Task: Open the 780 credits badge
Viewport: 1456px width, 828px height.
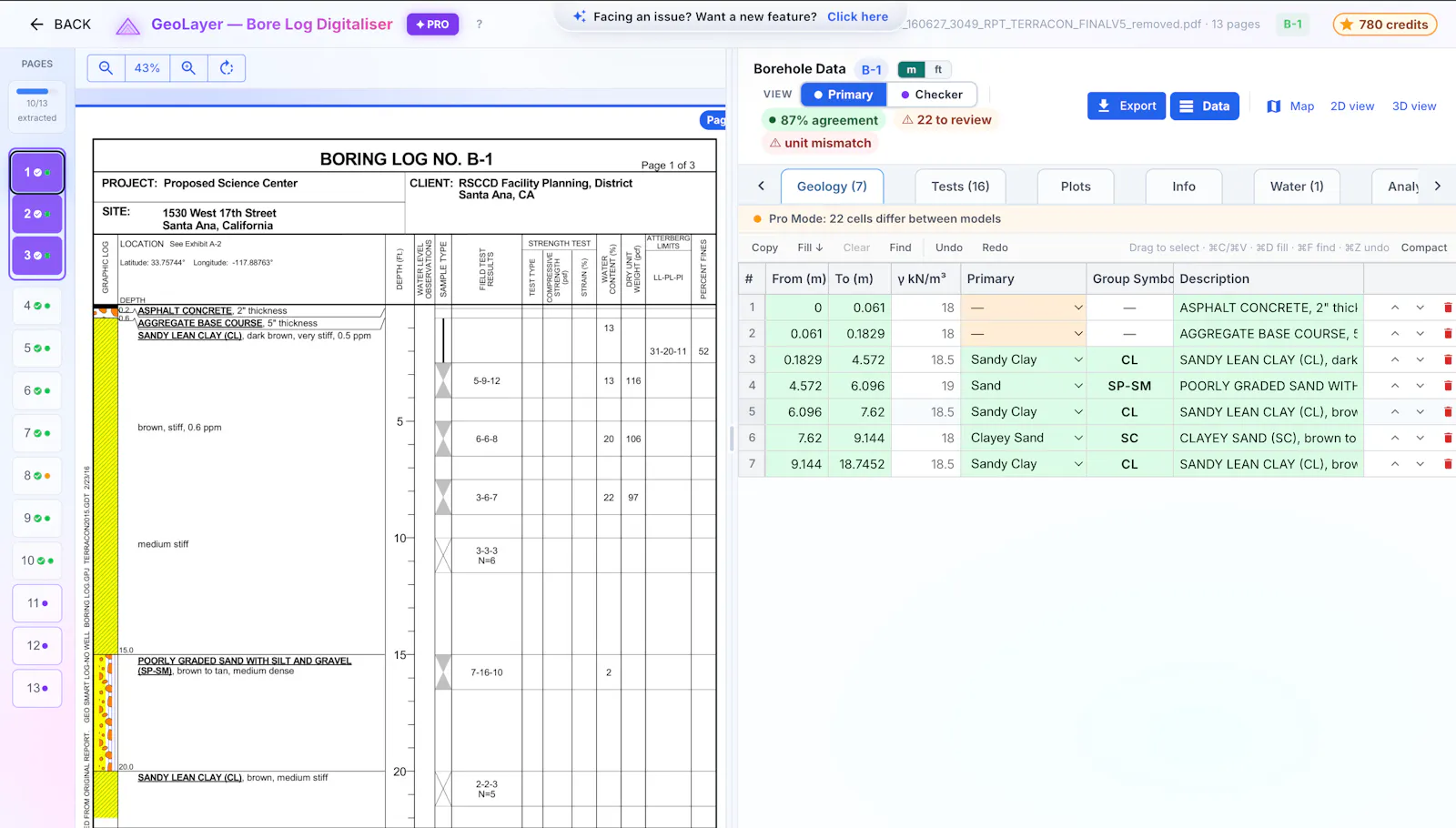Action: click(1384, 25)
